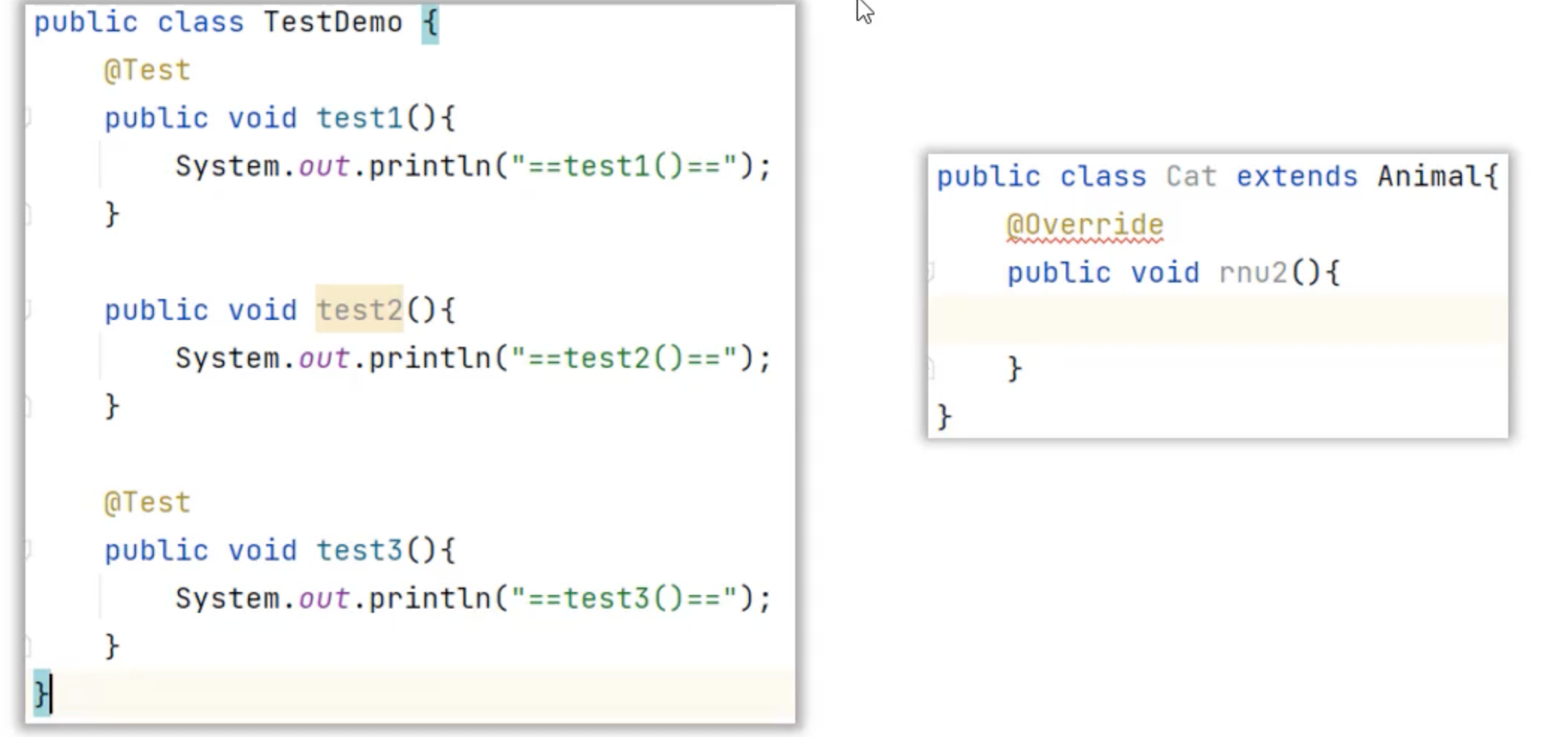The height and width of the screenshot is (737, 1568).
Task: Click the void keyword before test2
Action: tap(262, 309)
